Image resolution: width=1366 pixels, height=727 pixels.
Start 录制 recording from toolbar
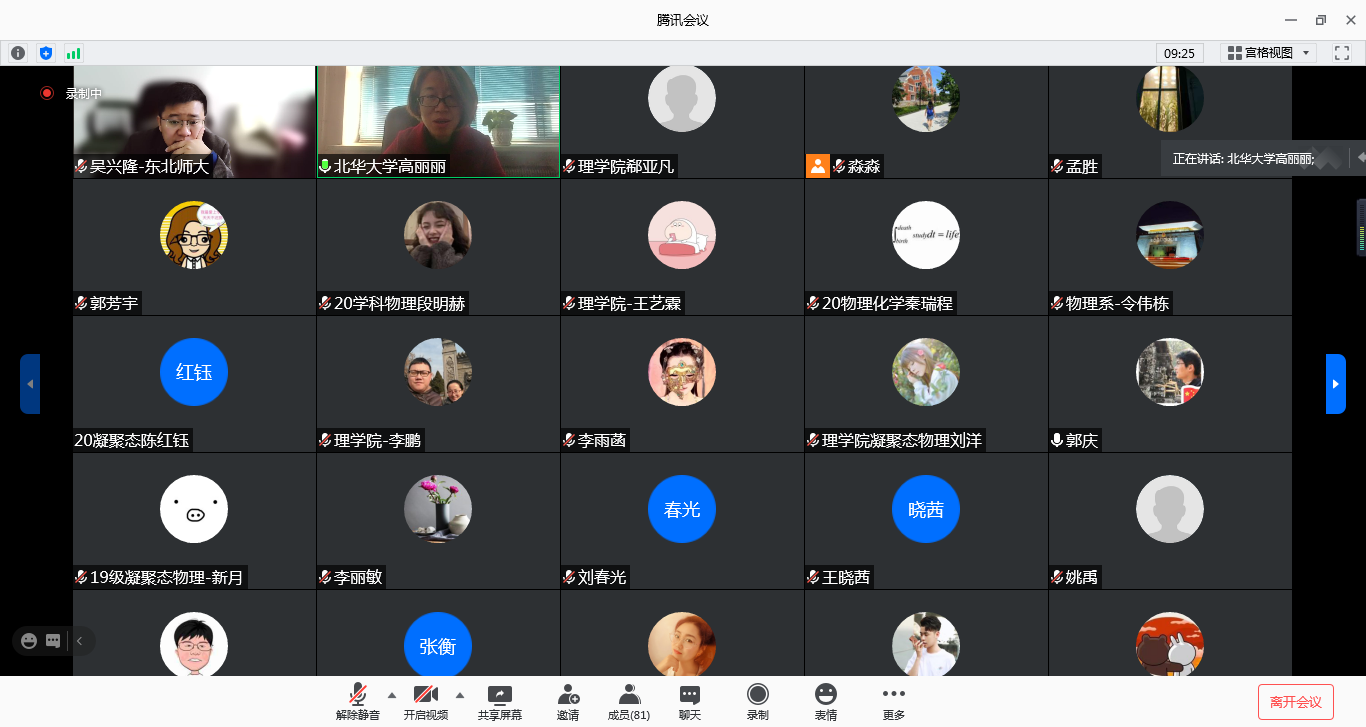(x=758, y=701)
